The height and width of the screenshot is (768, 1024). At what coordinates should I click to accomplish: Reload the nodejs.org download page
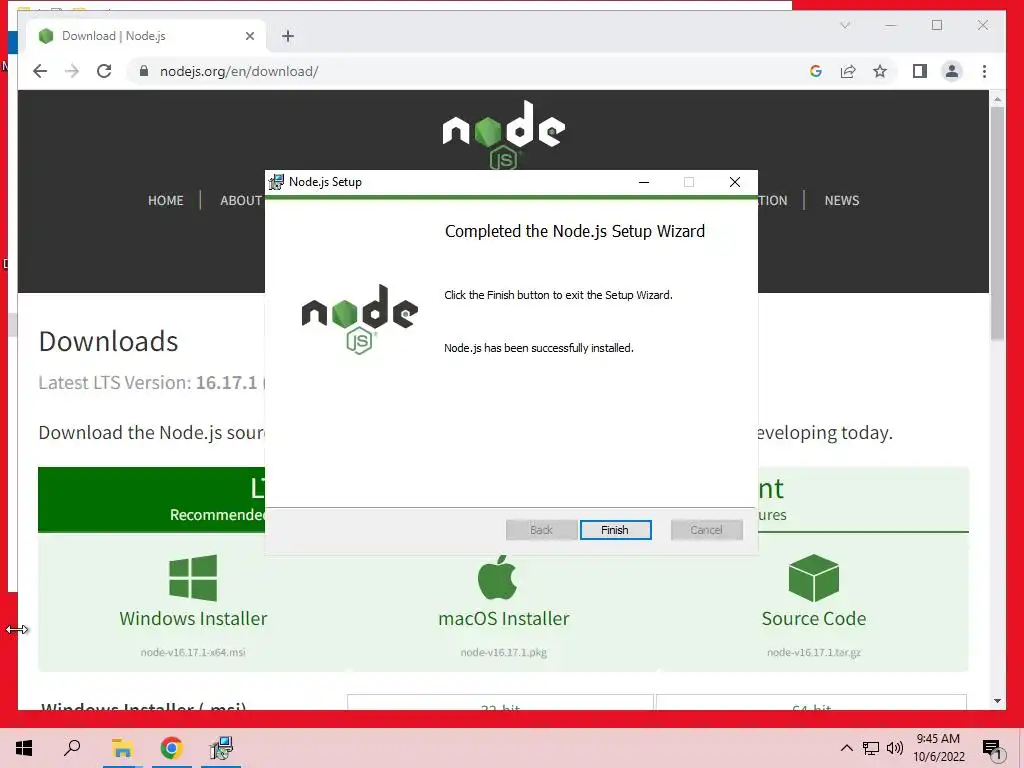(x=104, y=71)
